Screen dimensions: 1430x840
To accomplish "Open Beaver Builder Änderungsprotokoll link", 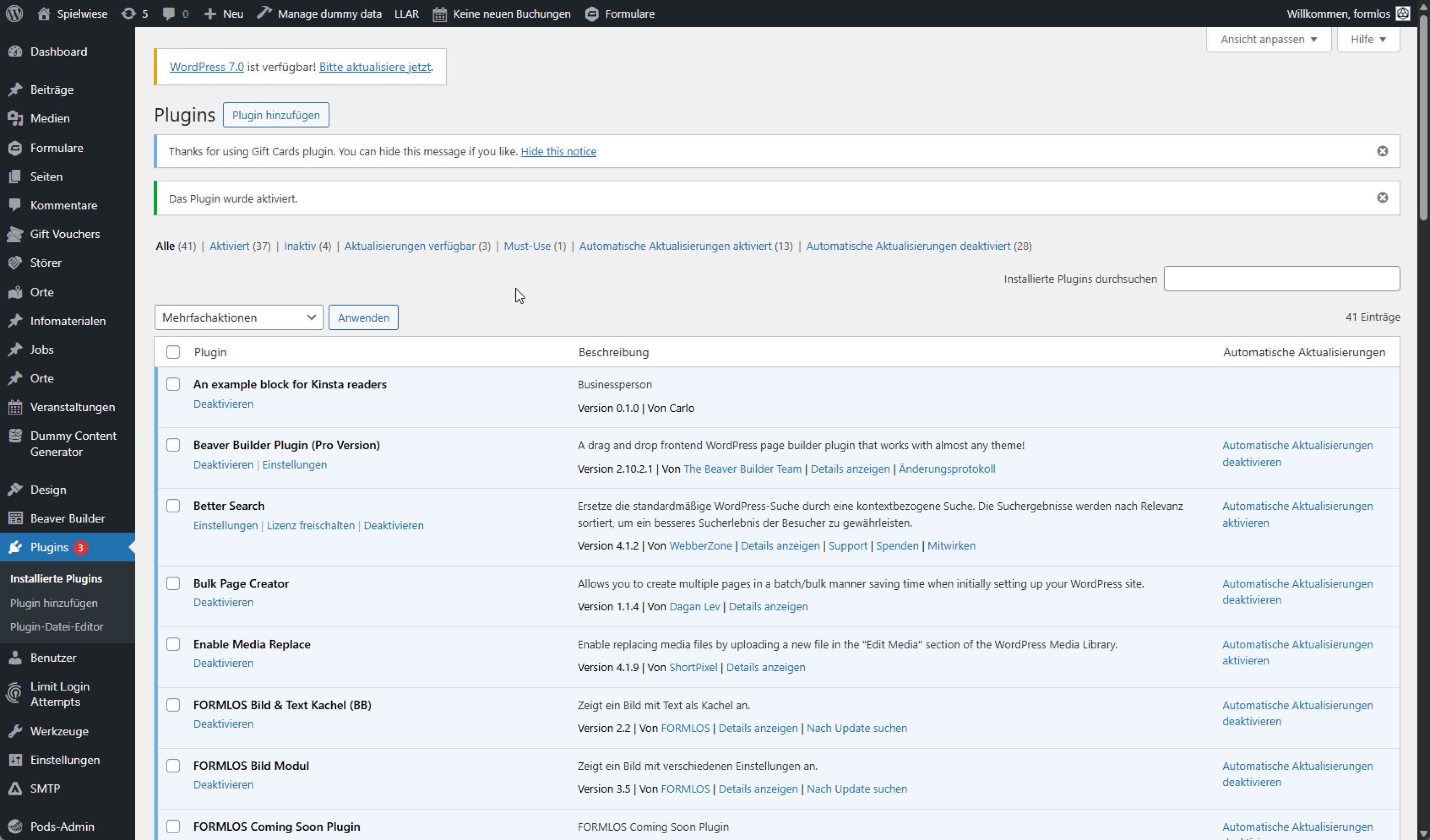I will pyautogui.click(x=946, y=468).
